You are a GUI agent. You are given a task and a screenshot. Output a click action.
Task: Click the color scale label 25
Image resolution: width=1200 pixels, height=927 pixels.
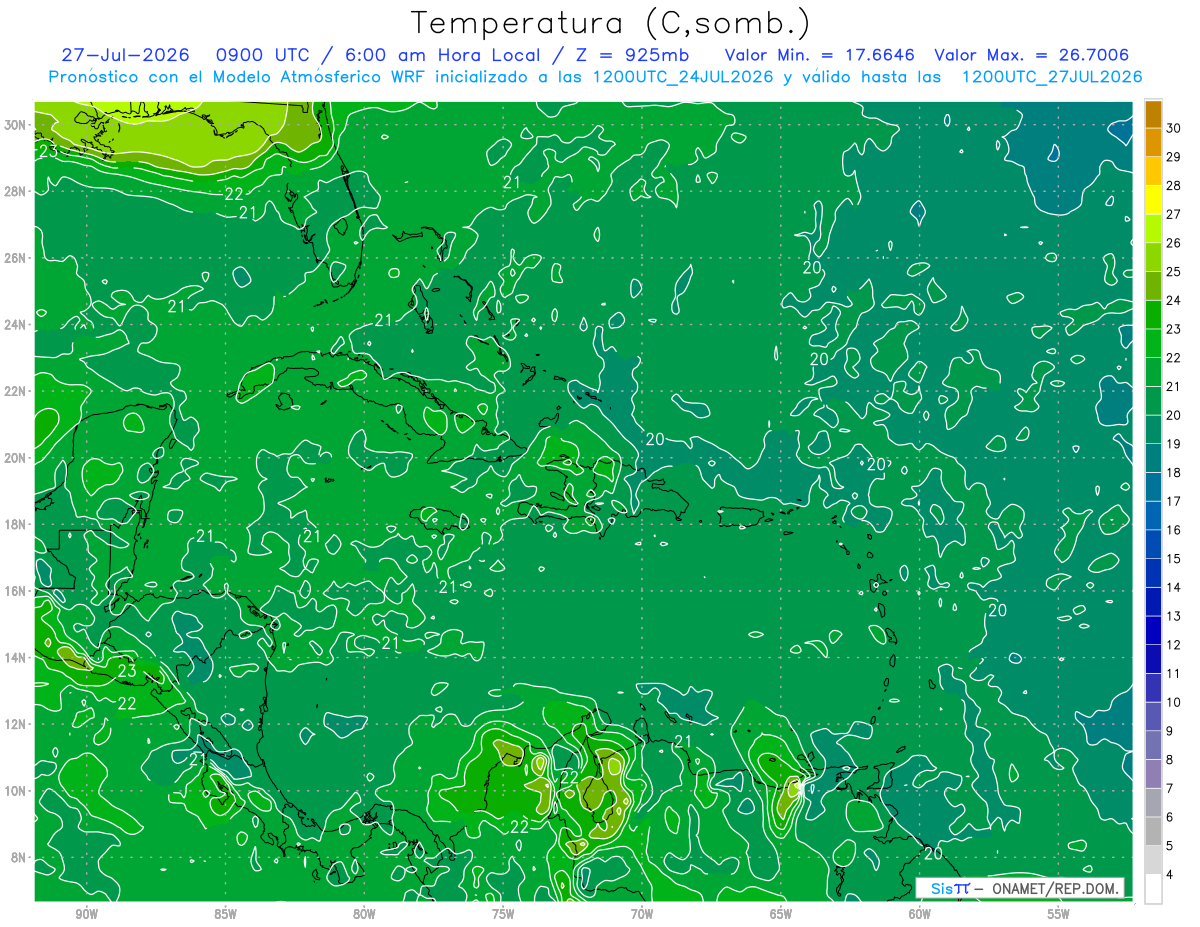1174,271
